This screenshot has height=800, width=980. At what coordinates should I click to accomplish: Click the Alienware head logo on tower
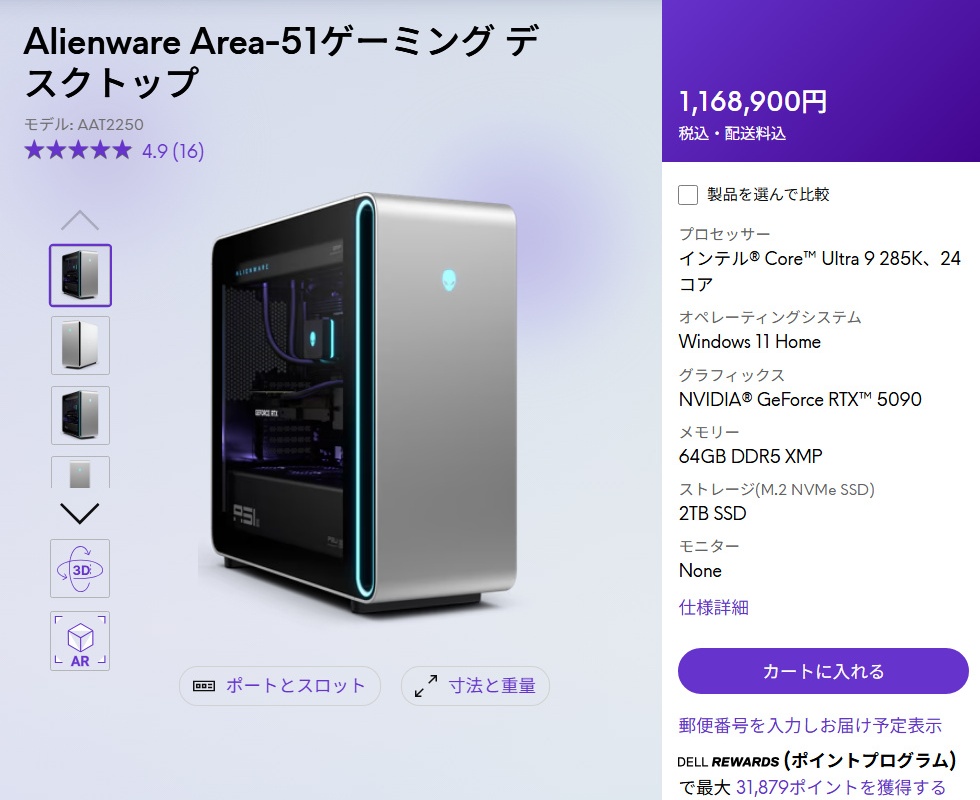[450, 281]
